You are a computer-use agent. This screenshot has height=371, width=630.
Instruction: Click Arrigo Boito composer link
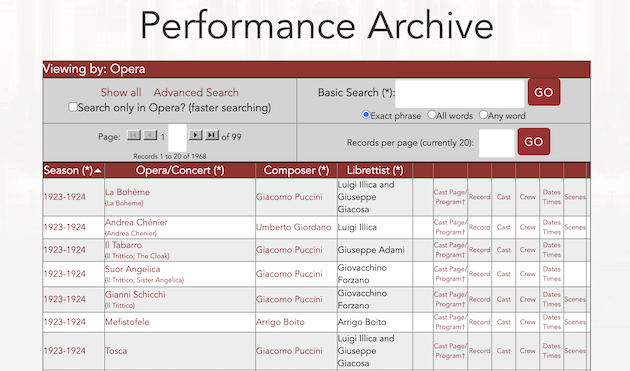tap(280, 322)
